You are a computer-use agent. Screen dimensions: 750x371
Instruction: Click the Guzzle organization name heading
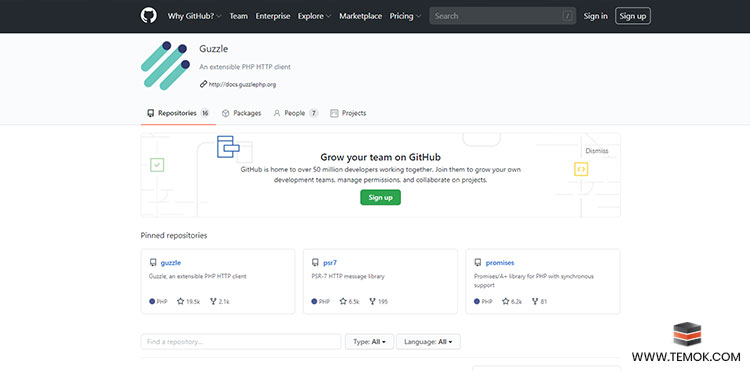214,49
